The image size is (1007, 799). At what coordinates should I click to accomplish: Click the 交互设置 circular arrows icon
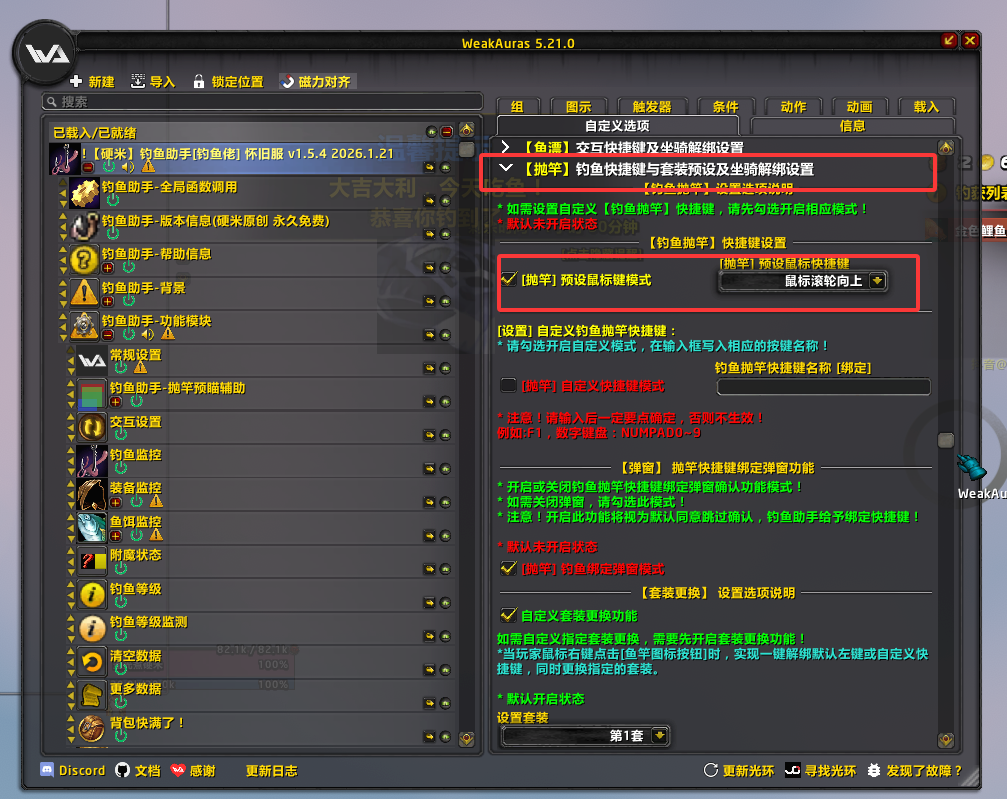coord(92,428)
